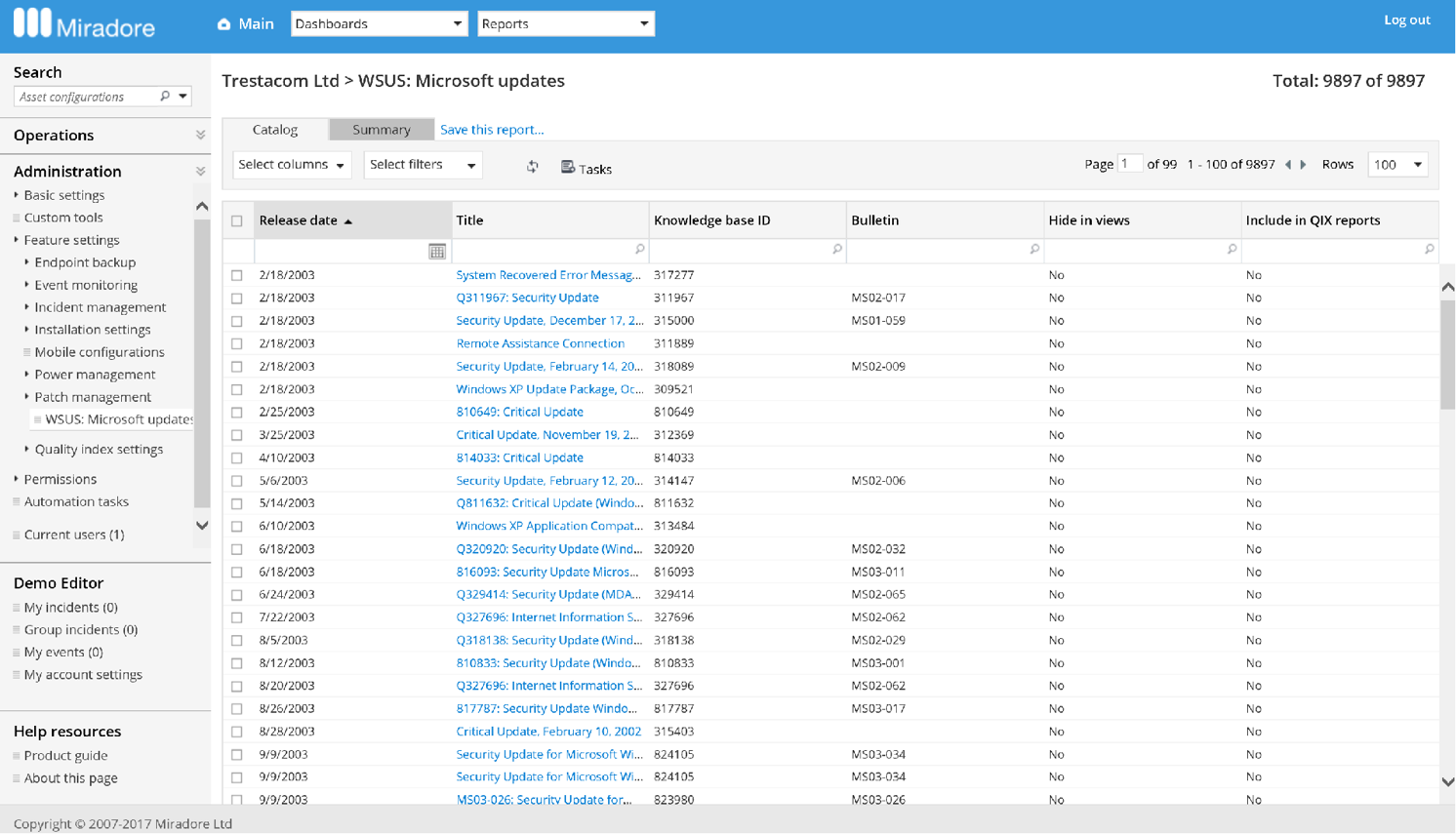
Task: Select WSUS: Microsoft updates in sidebar
Action: [119, 419]
